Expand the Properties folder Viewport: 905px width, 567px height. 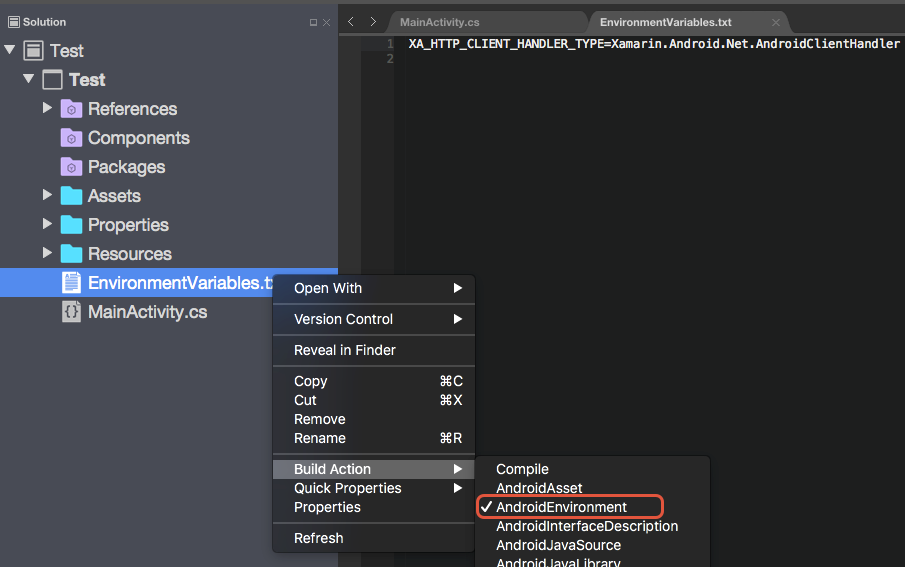pos(47,223)
